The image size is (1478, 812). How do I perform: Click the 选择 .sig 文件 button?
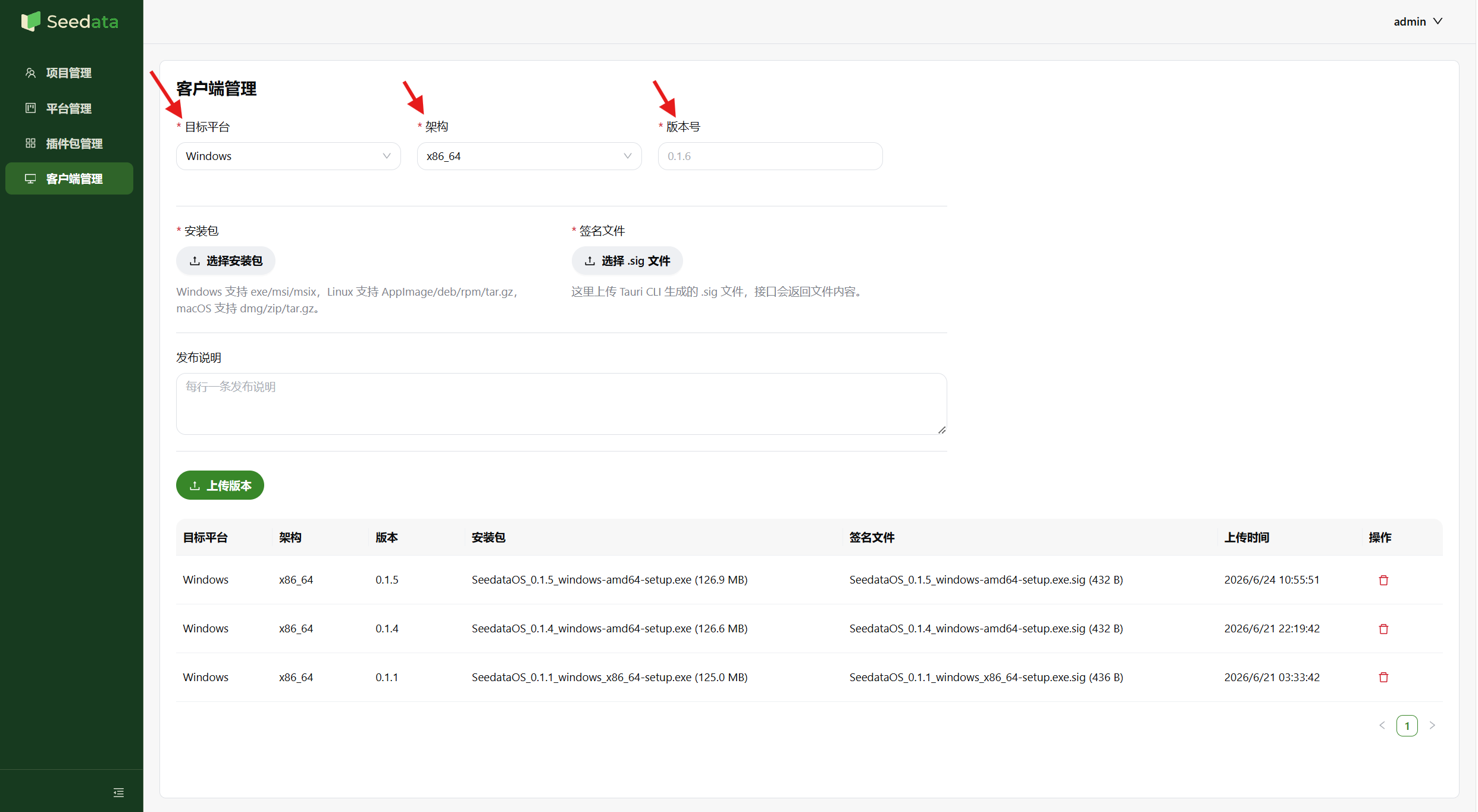(627, 261)
